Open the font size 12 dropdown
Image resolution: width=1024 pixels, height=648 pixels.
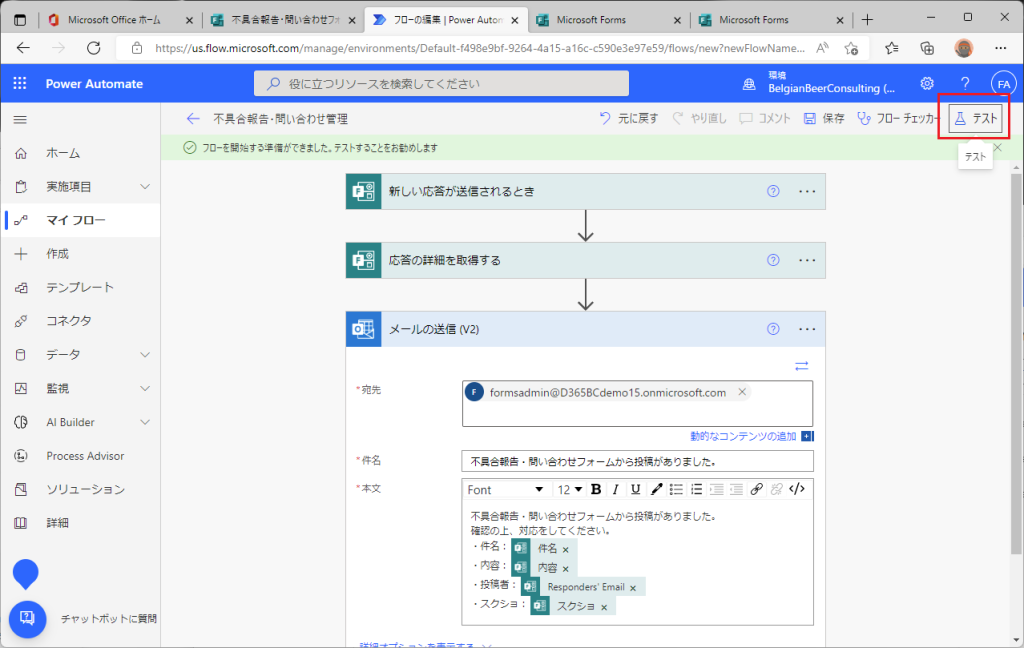coord(569,489)
